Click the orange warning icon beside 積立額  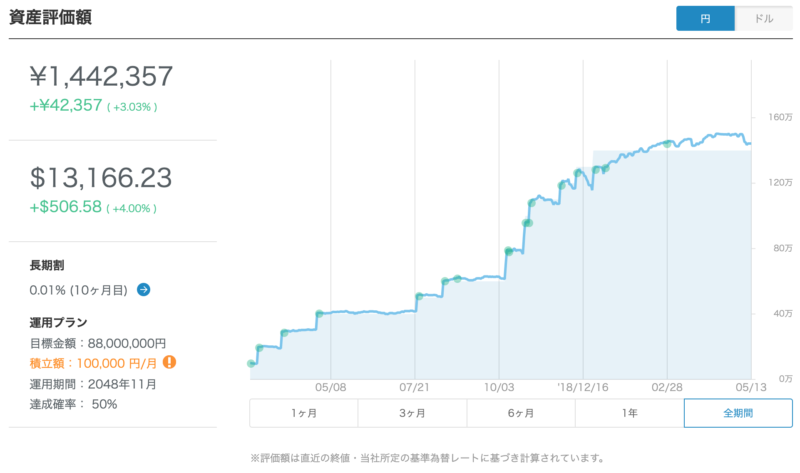tap(169, 362)
